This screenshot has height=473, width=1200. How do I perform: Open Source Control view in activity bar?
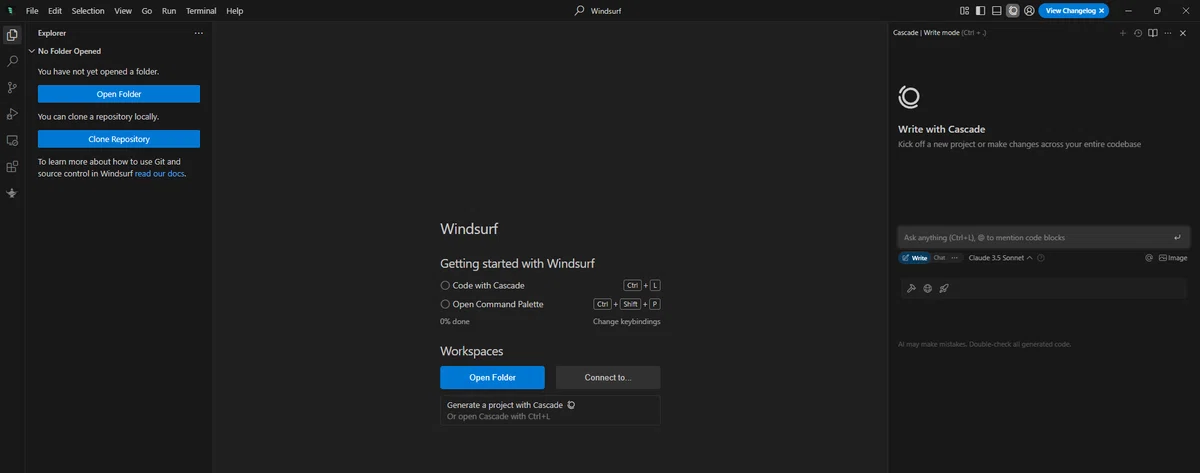tap(12, 88)
